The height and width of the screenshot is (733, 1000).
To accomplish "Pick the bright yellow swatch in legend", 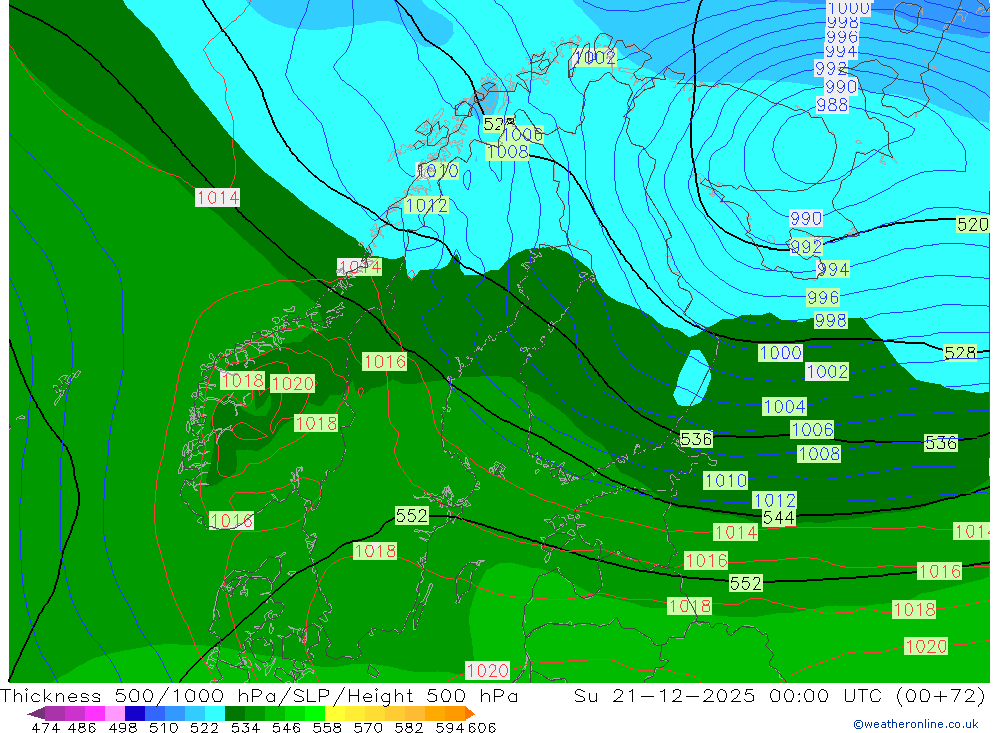I will (x=335, y=713).
